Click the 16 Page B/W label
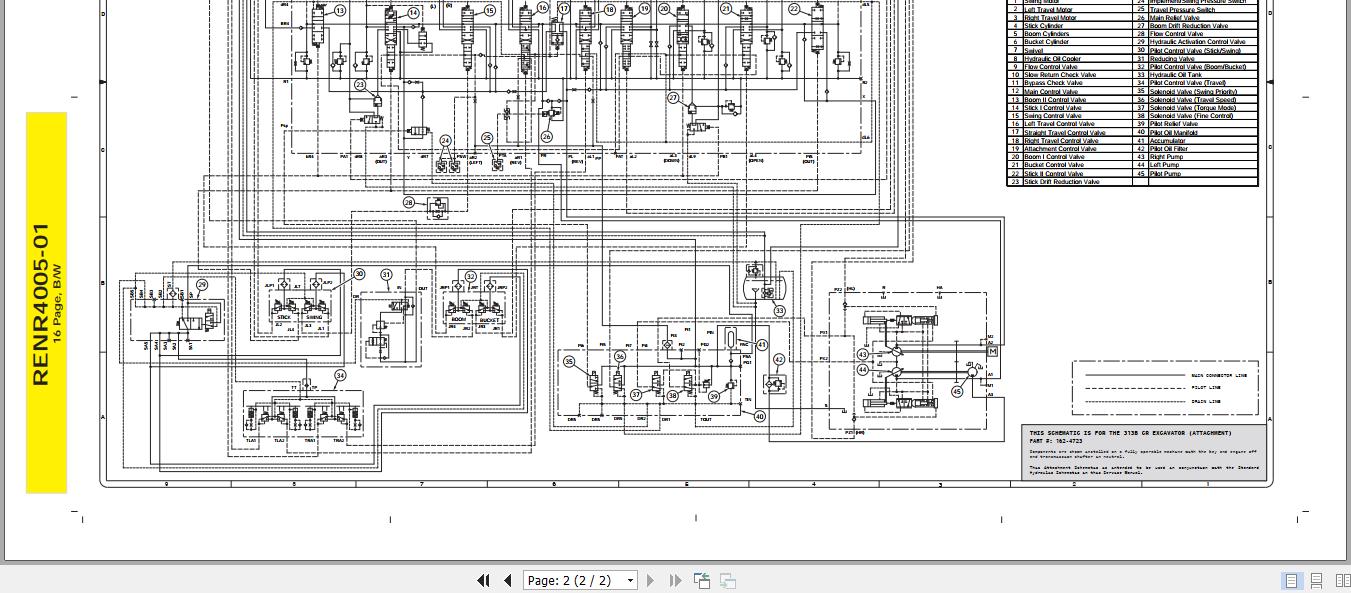This screenshot has height=593, width=1351. (x=57, y=300)
